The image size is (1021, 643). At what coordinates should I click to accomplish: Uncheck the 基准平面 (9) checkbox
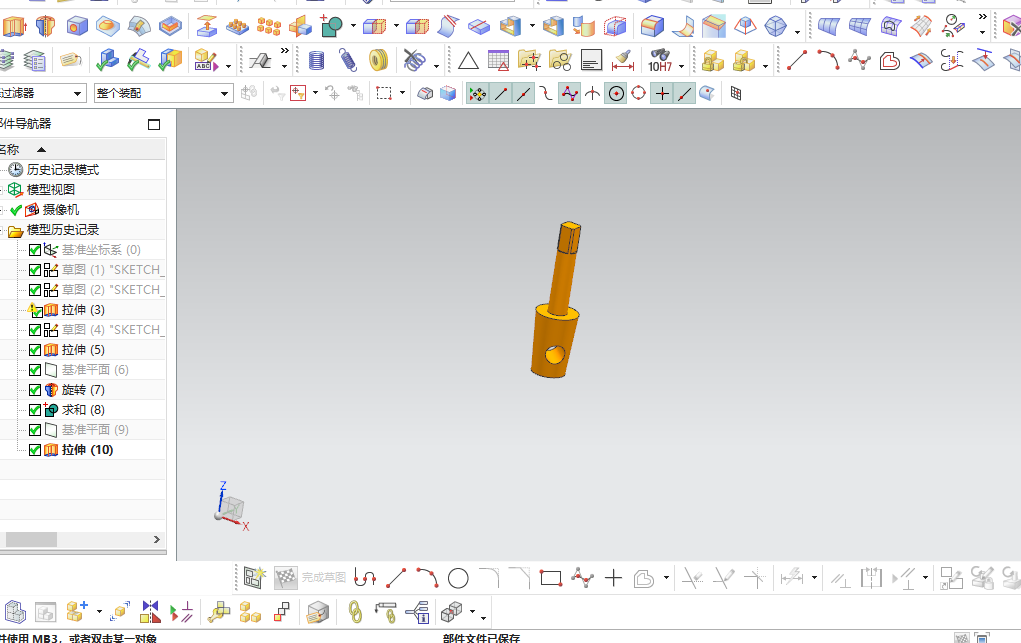35,430
